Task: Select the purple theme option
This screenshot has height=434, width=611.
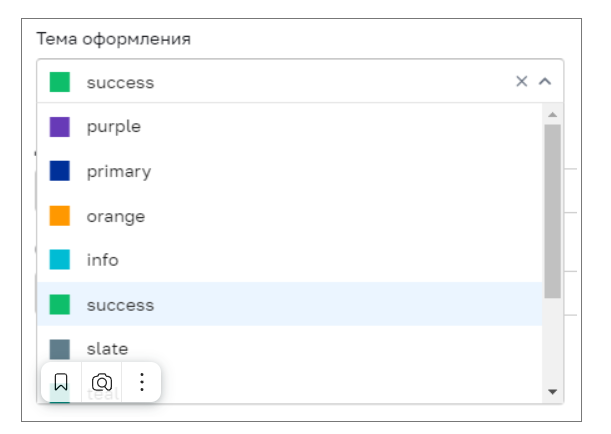Action: point(290,127)
